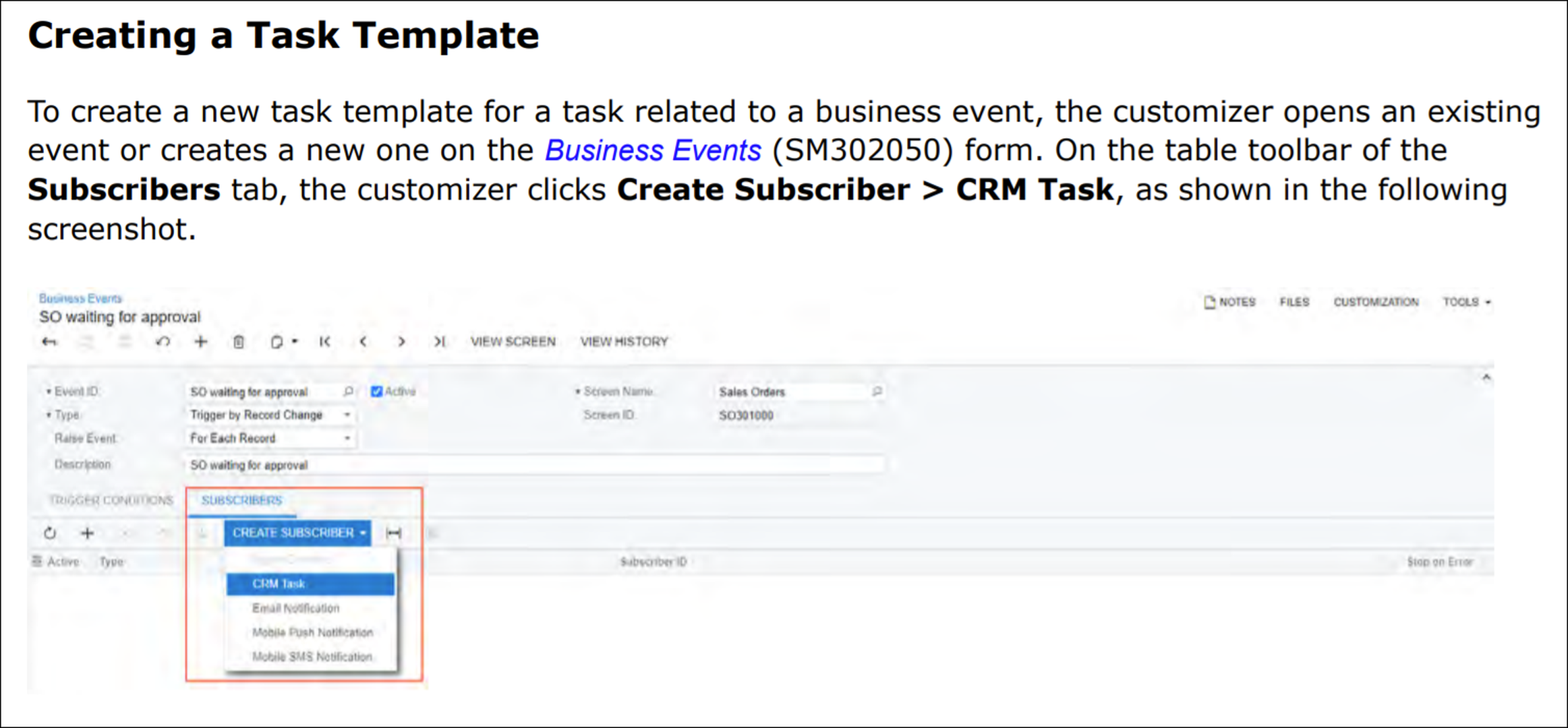This screenshot has width=1568, height=728.
Task: Open the Event ID lookup magnifier
Action: 349,392
